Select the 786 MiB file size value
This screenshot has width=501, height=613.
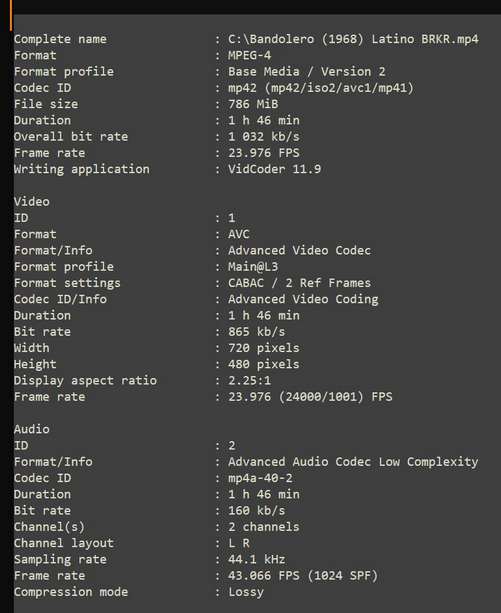(x=253, y=104)
